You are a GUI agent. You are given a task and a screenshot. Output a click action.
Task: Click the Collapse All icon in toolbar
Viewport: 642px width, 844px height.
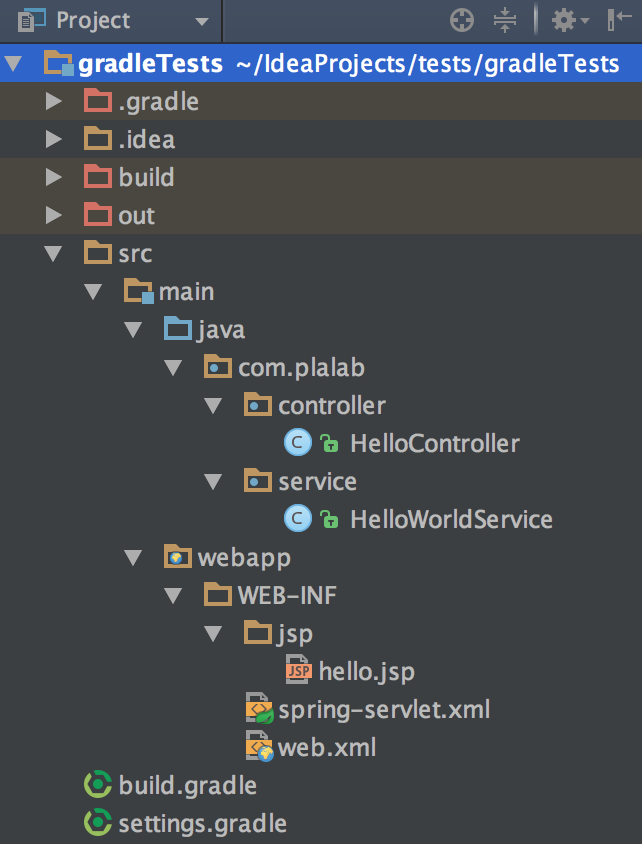[x=505, y=21]
